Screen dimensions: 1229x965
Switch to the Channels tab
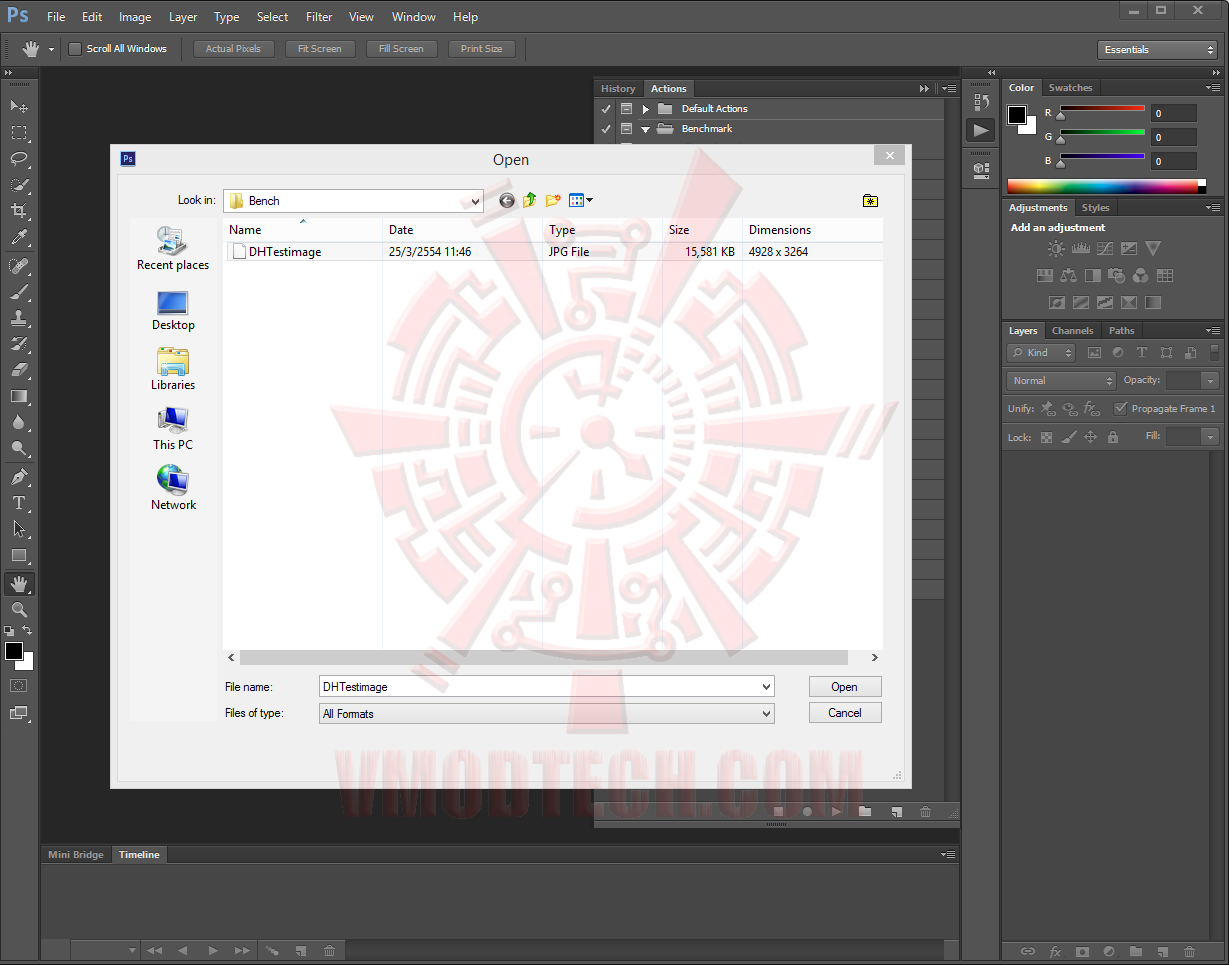pos(1072,331)
